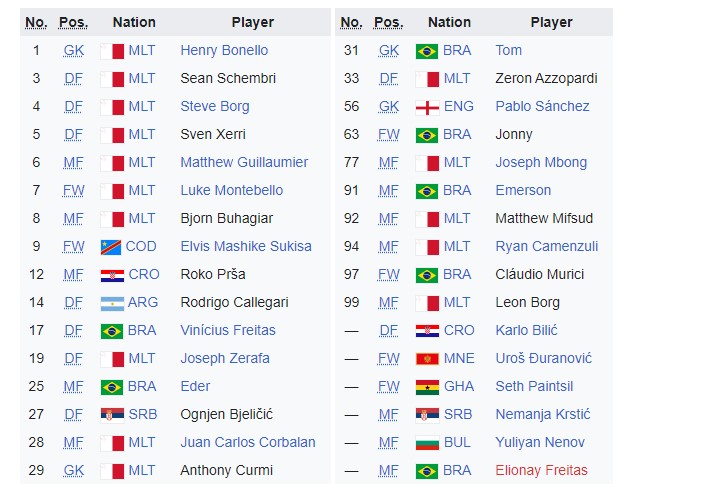Click Croatia flag in Roko Prša row
This screenshot has height=501, width=713.
(x=112, y=275)
